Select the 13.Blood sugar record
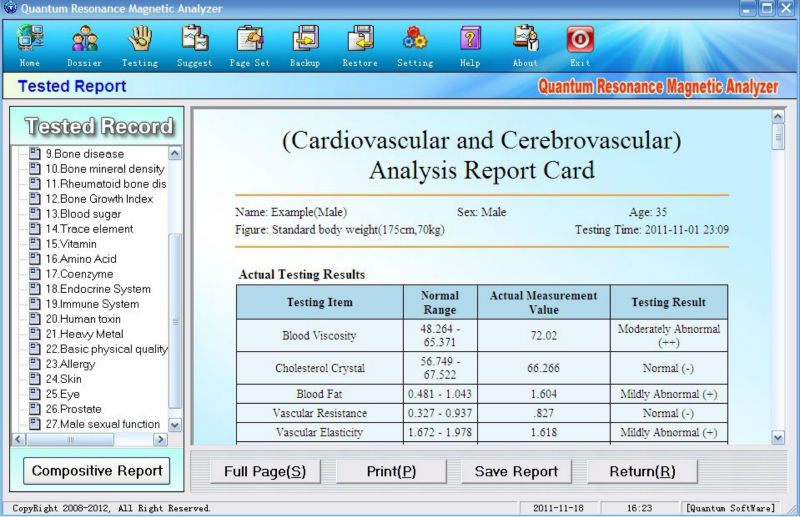The height and width of the screenshot is (517, 800). [84, 214]
